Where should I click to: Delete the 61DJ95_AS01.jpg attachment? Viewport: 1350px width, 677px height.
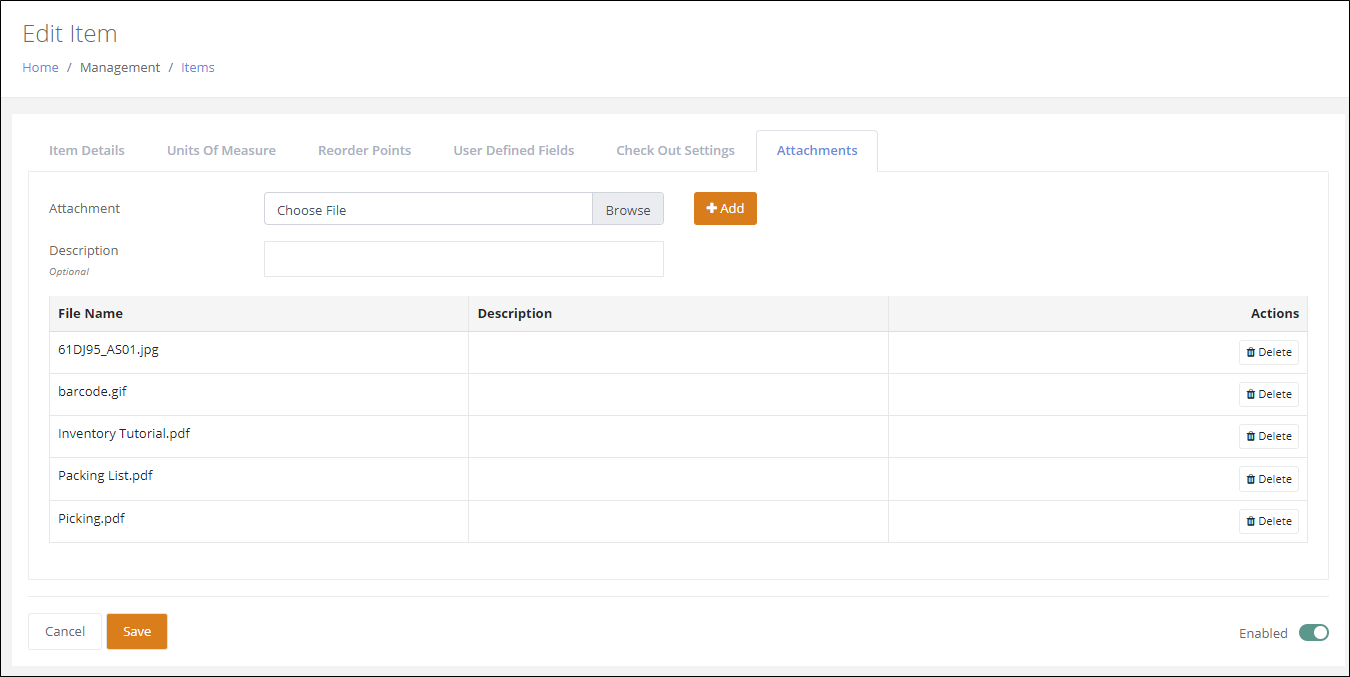[x=1268, y=352]
